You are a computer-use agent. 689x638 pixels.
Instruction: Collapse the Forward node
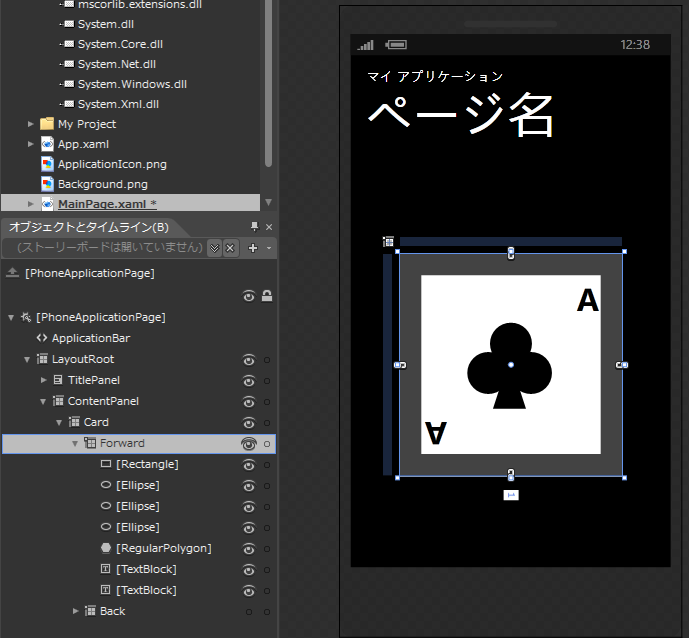tap(75, 443)
